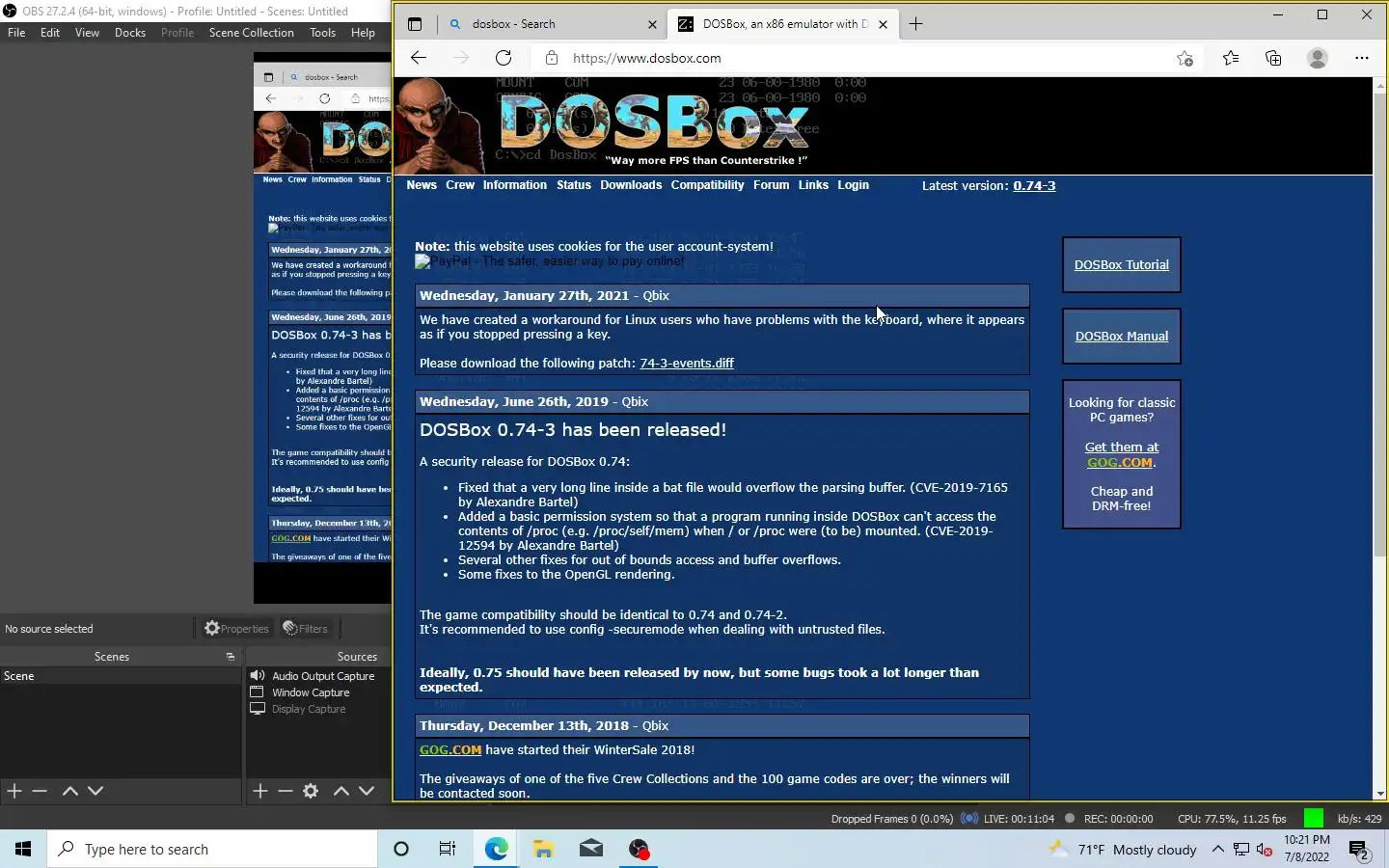Show hidden system tray icons
The height and width of the screenshot is (868, 1389).
point(1217,849)
